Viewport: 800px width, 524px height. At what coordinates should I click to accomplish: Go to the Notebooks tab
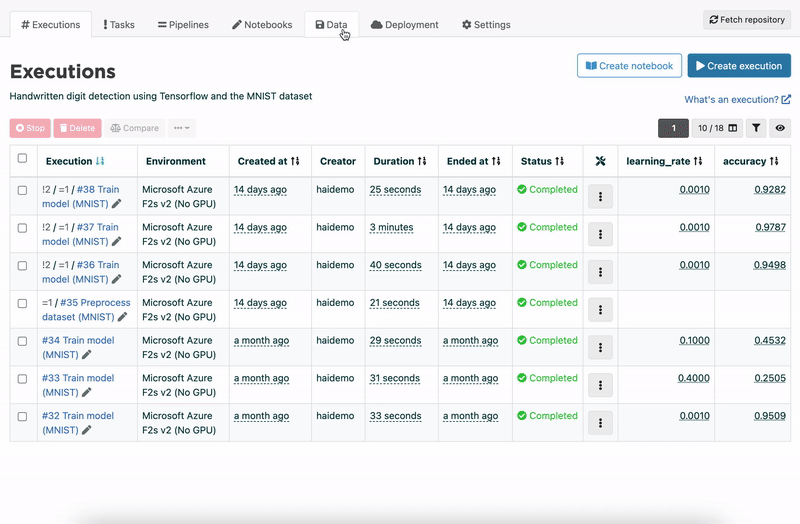(x=262, y=24)
